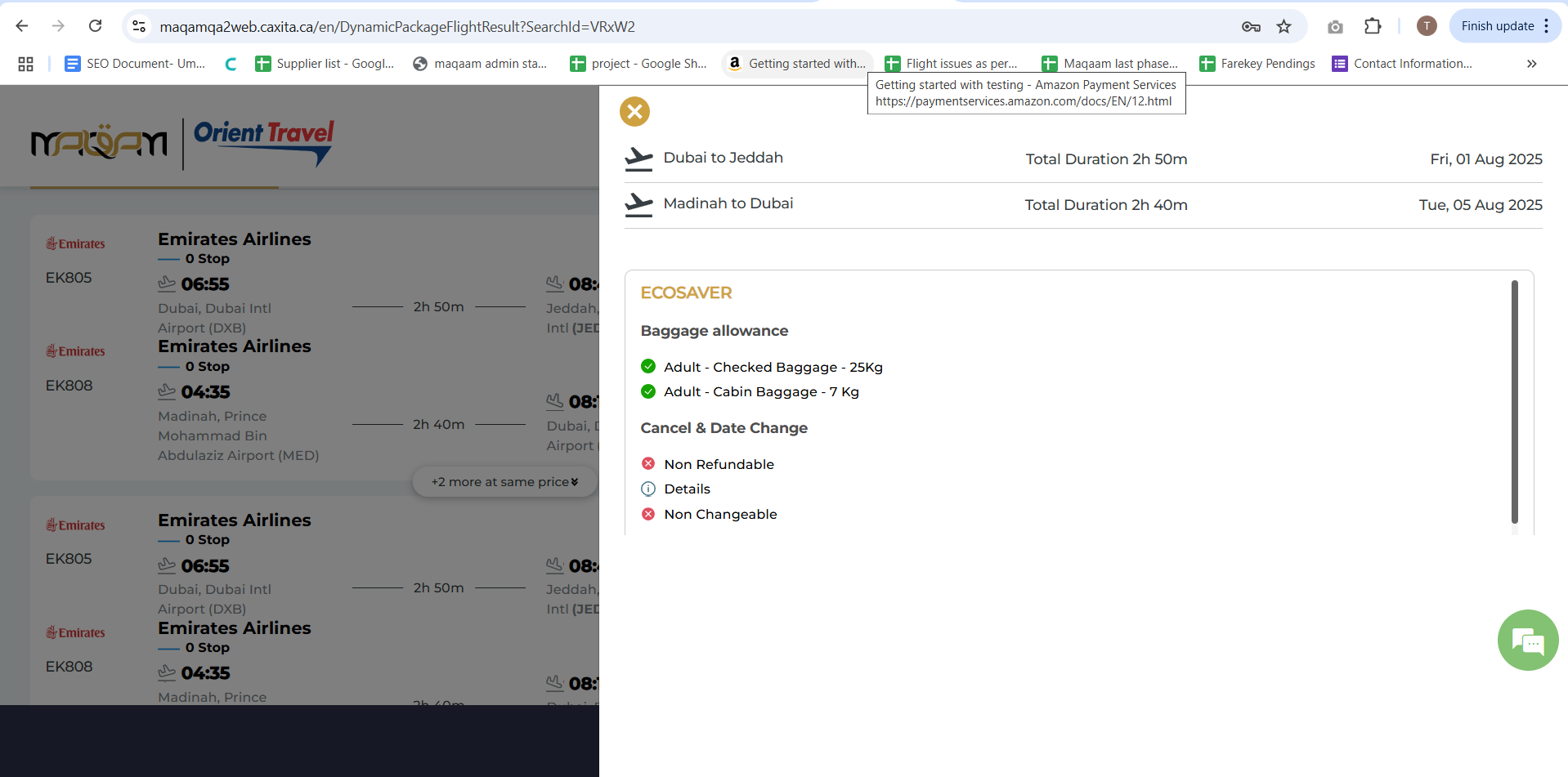Click the site information icon
Image resolution: width=1568 pixels, height=777 pixels.
[x=139, y=27]
